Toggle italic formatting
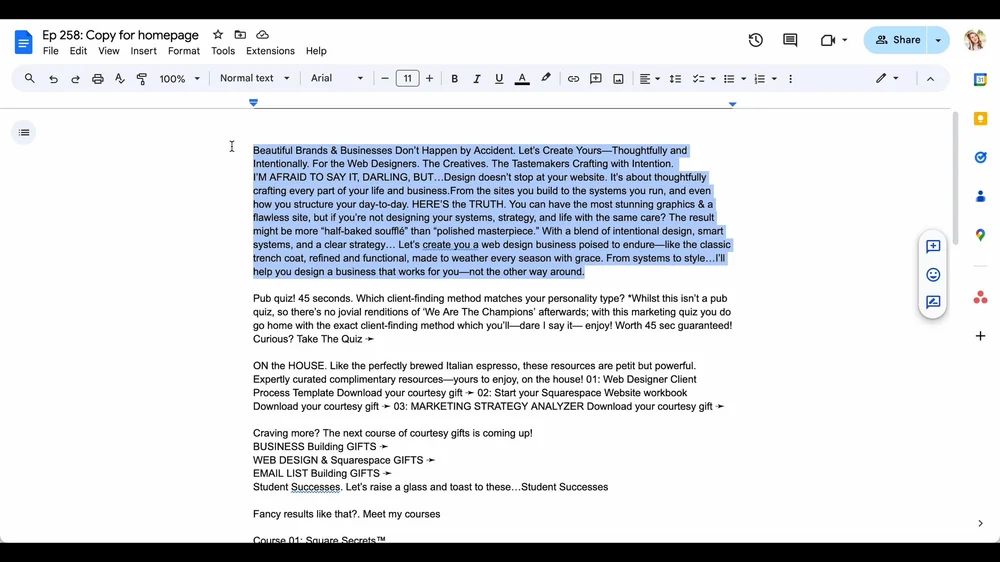The image size is (1000, 562). click(x=476, y=78)
